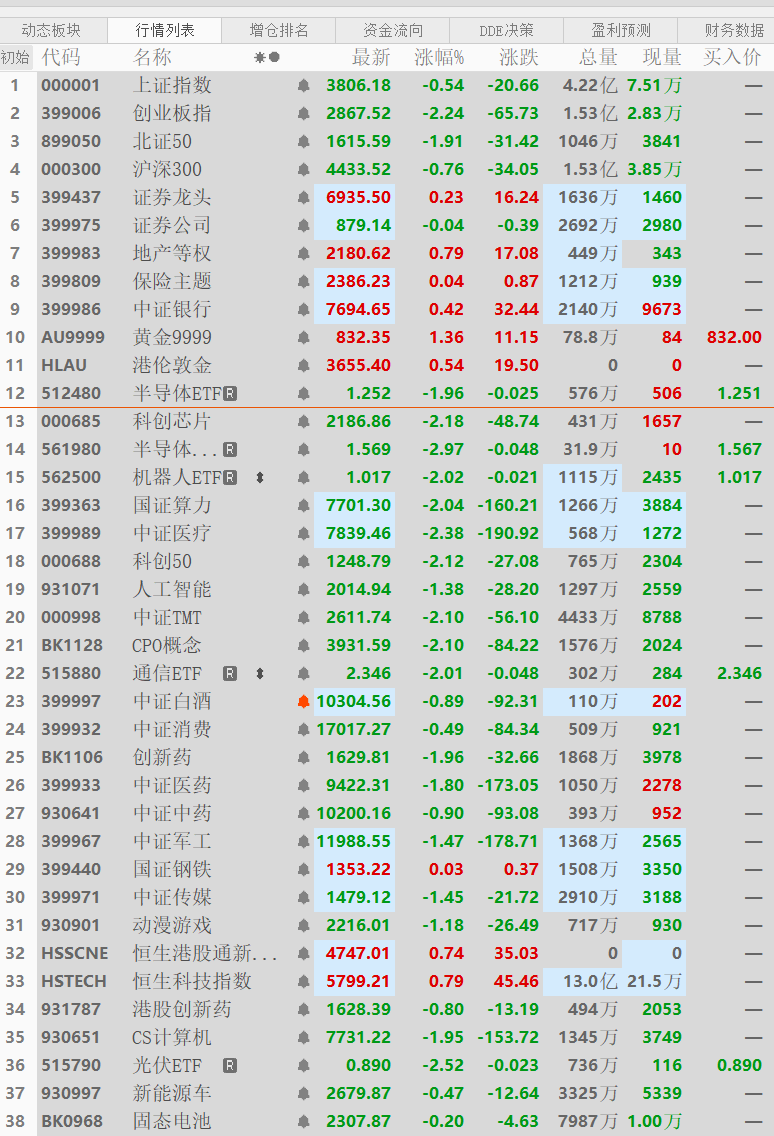Image resolution: width=774 pixels, height=1136 pixels.
Task: Select the 动漫游戏 name cell
Action: click(172, 925)
